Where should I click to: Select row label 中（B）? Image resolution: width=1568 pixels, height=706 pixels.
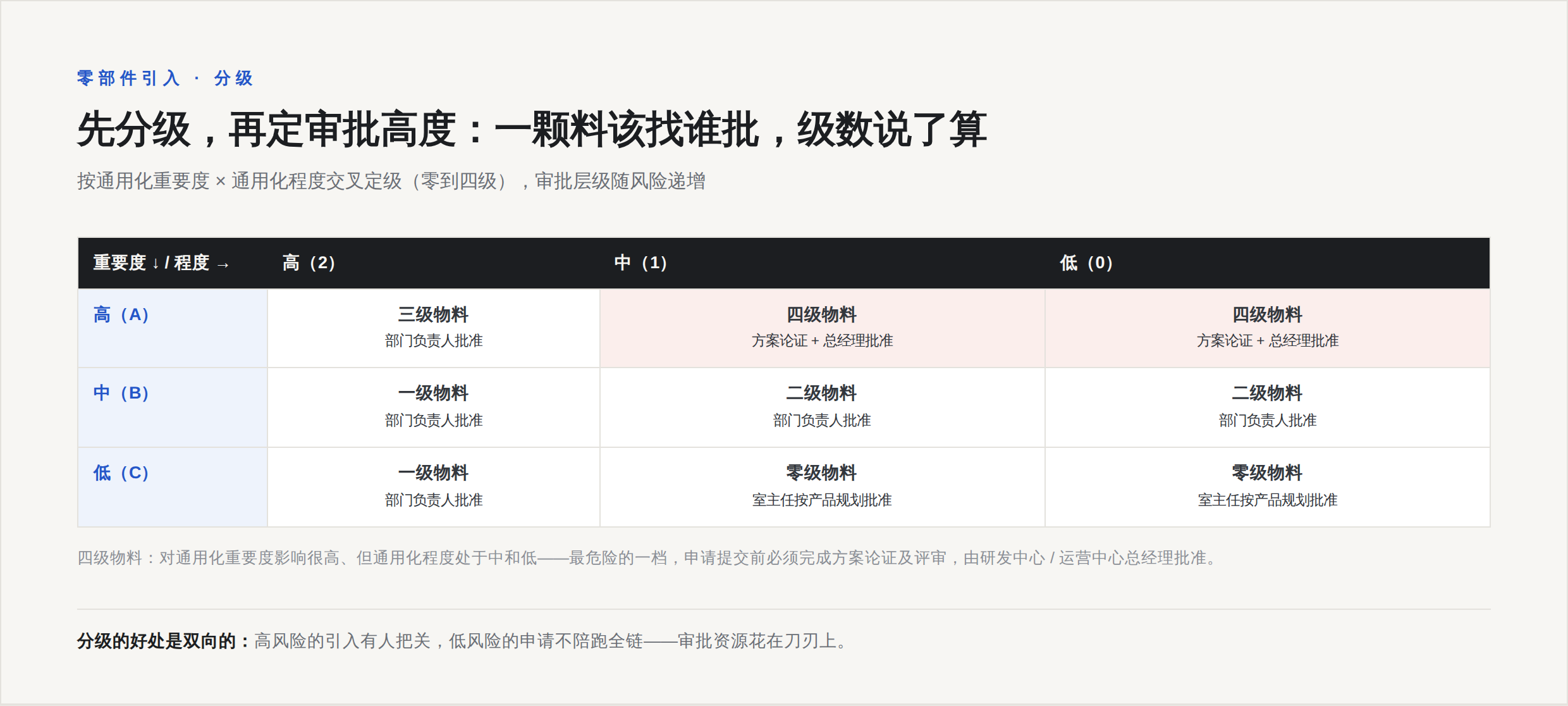(173, 407)
